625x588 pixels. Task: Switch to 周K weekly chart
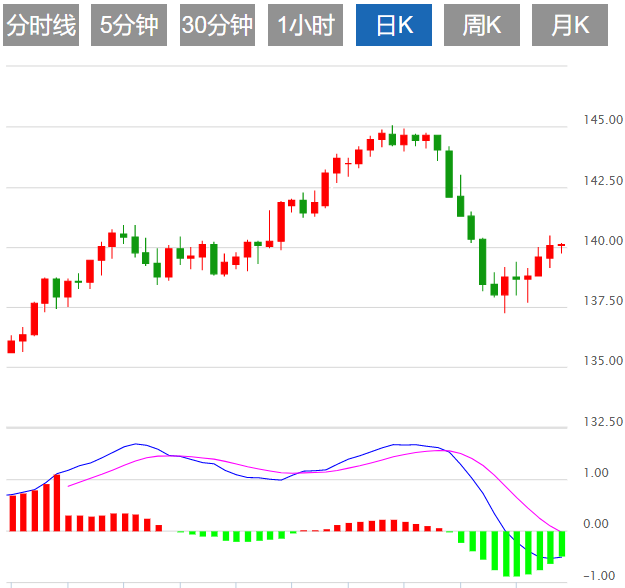[482, 25]
